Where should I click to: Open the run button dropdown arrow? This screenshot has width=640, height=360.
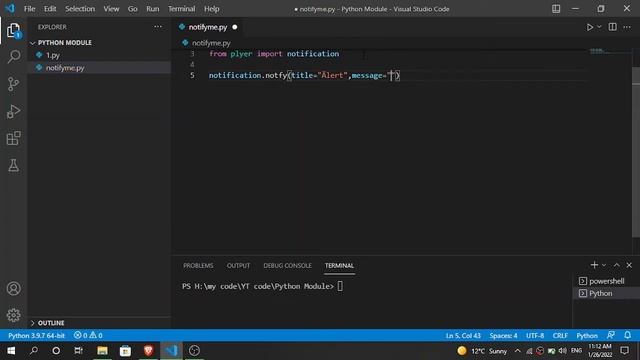pos(599,27)
